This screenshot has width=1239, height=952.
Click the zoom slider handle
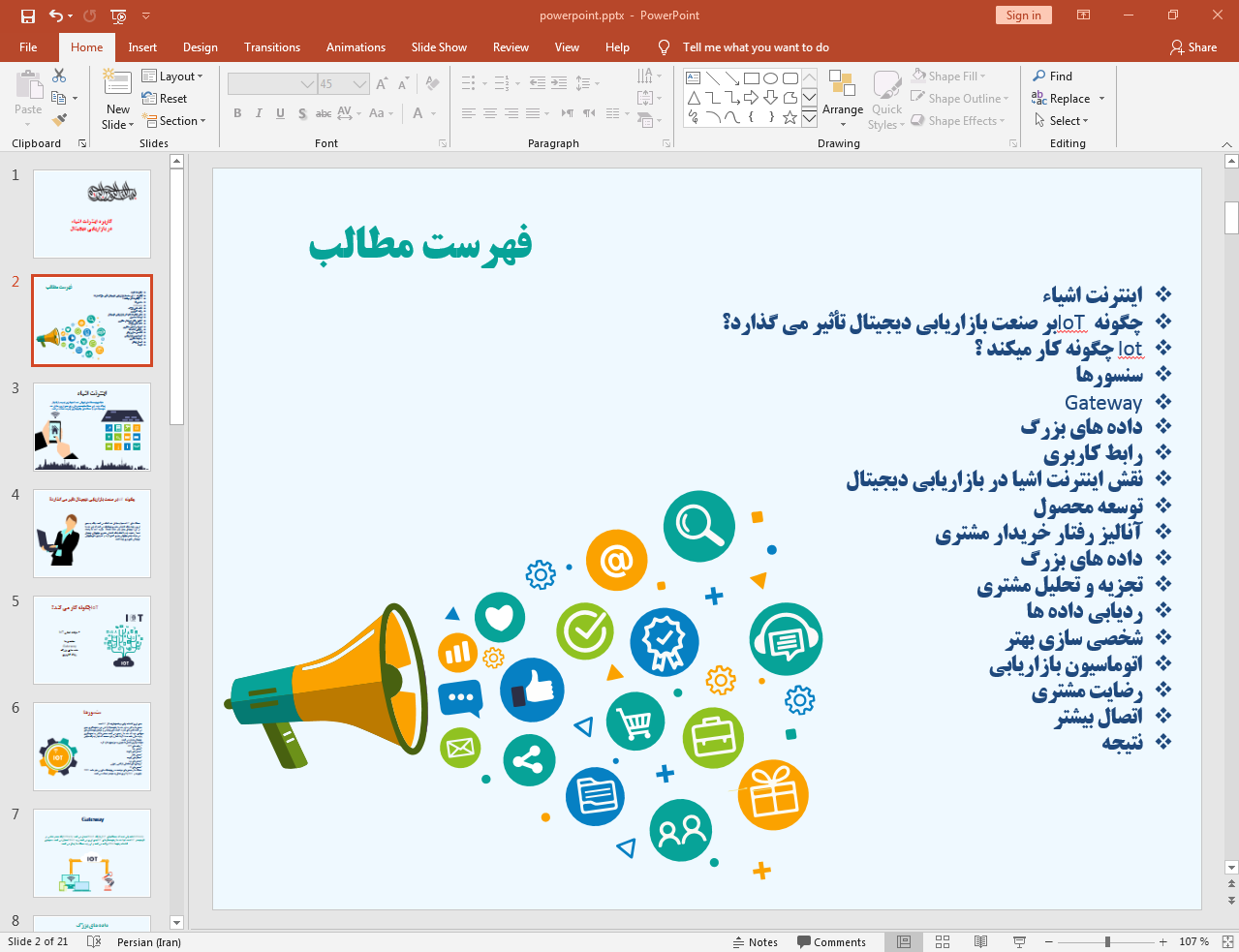click(1107, 941)
